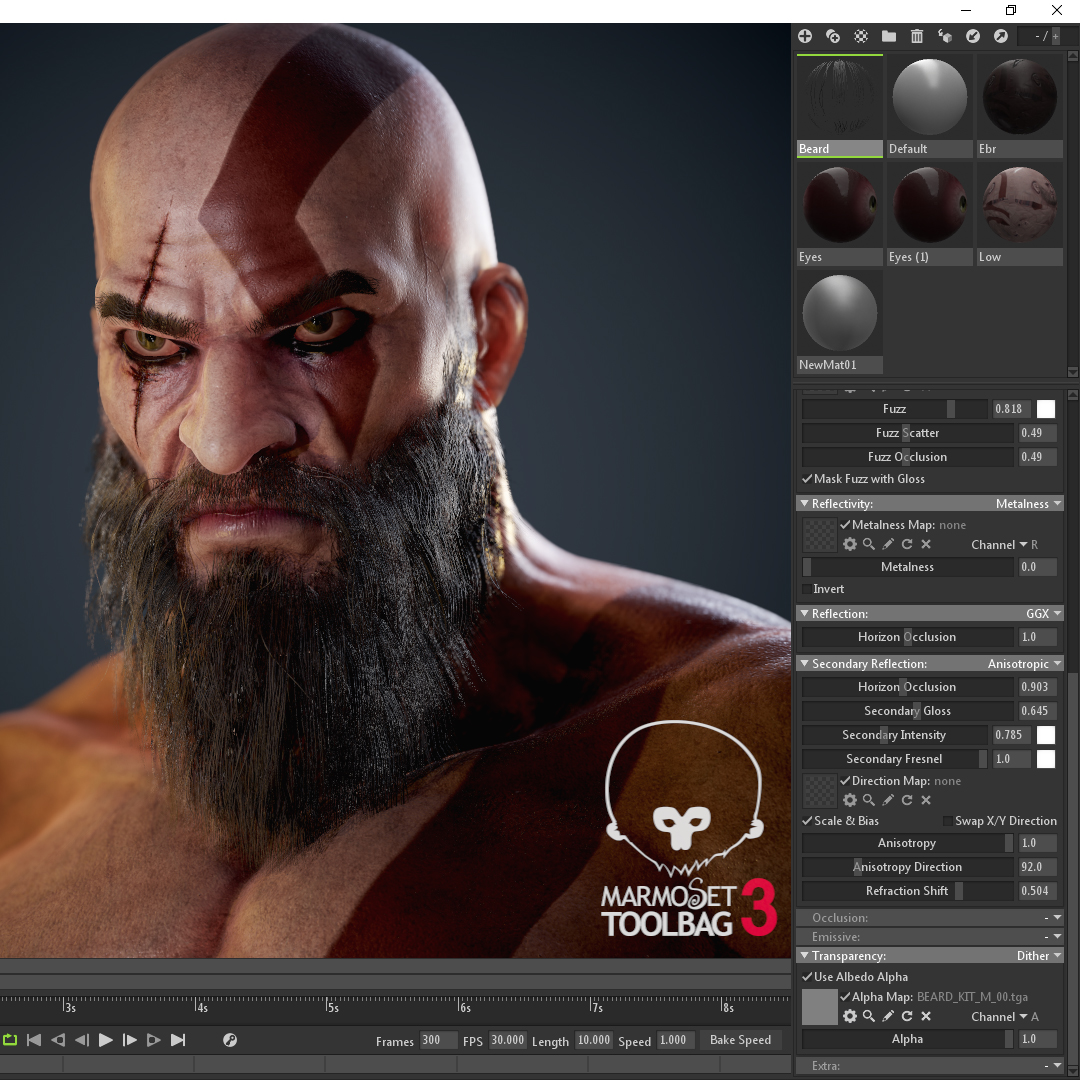Collapse the Reflectivity section triangle
This screenshot has height=1080, width=1080.
[x=804, y=503]
